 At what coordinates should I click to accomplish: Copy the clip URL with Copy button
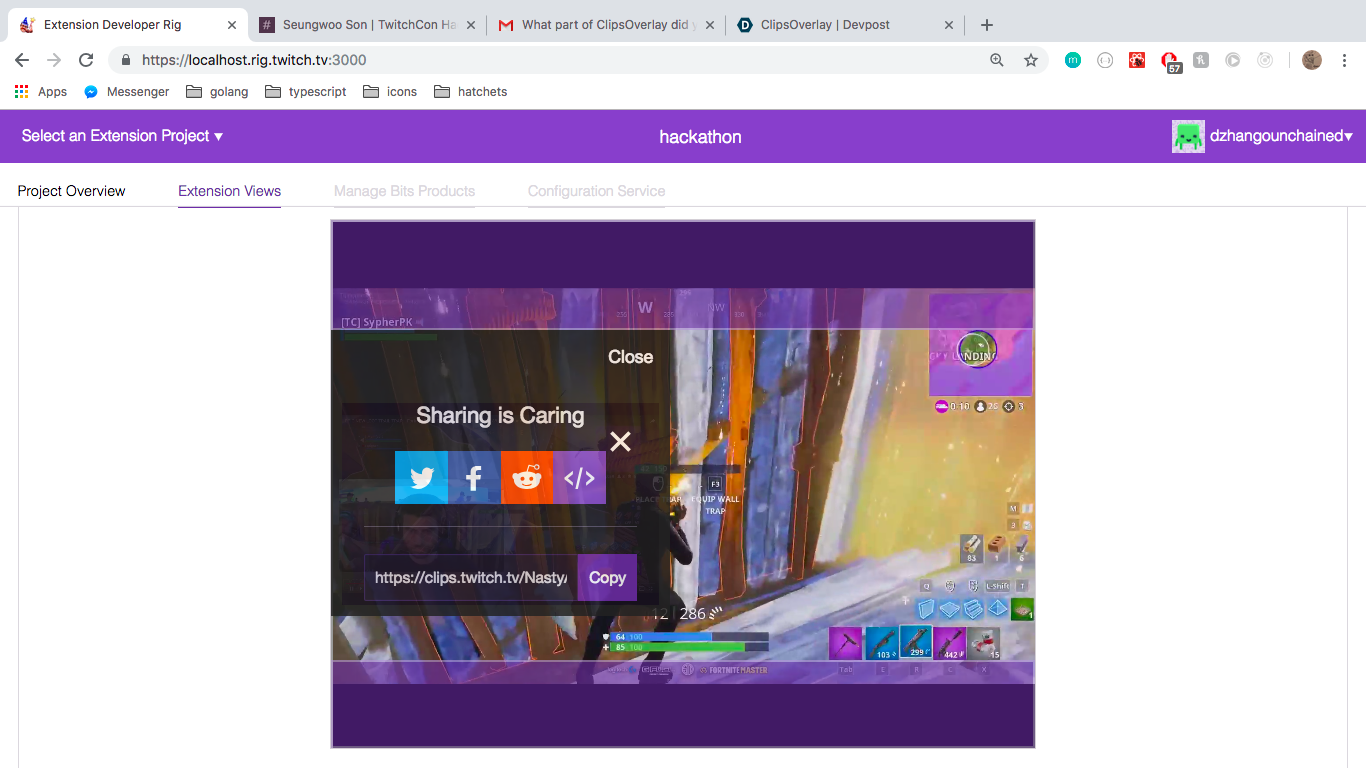coord(607,577)
